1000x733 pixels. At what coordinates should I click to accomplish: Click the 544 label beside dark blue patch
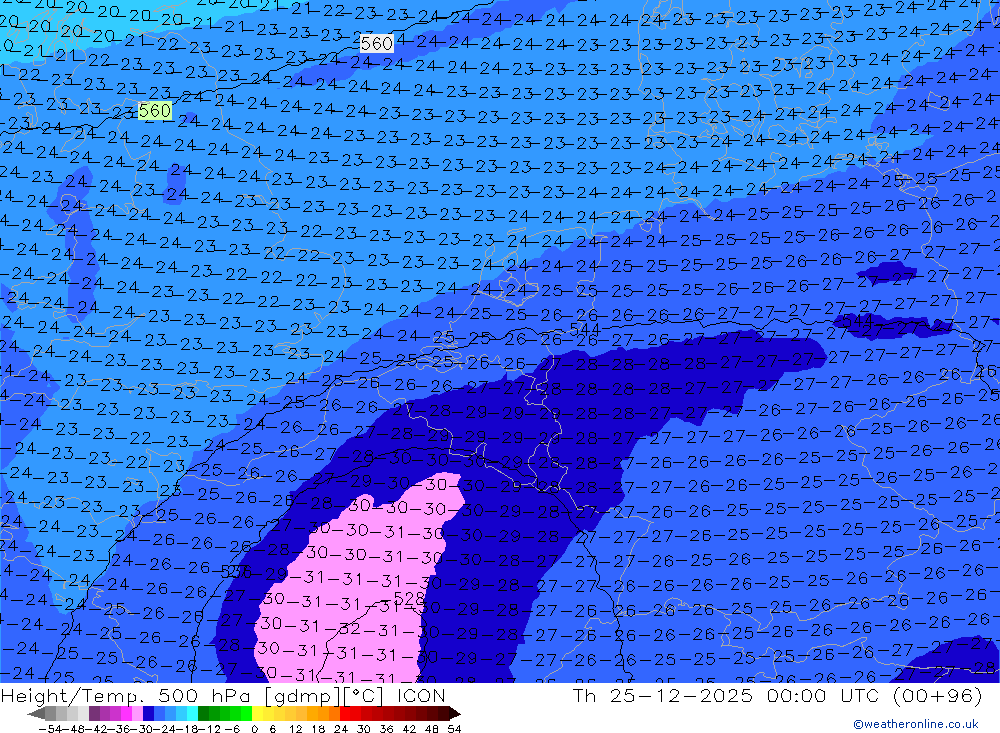coord(857,320)
